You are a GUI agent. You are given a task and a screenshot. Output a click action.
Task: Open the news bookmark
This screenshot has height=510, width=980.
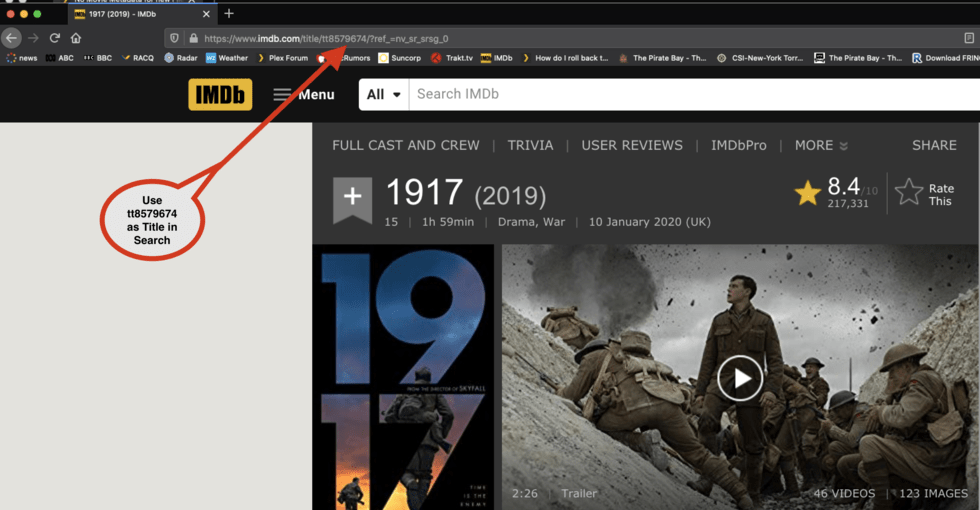click(22, 58)
